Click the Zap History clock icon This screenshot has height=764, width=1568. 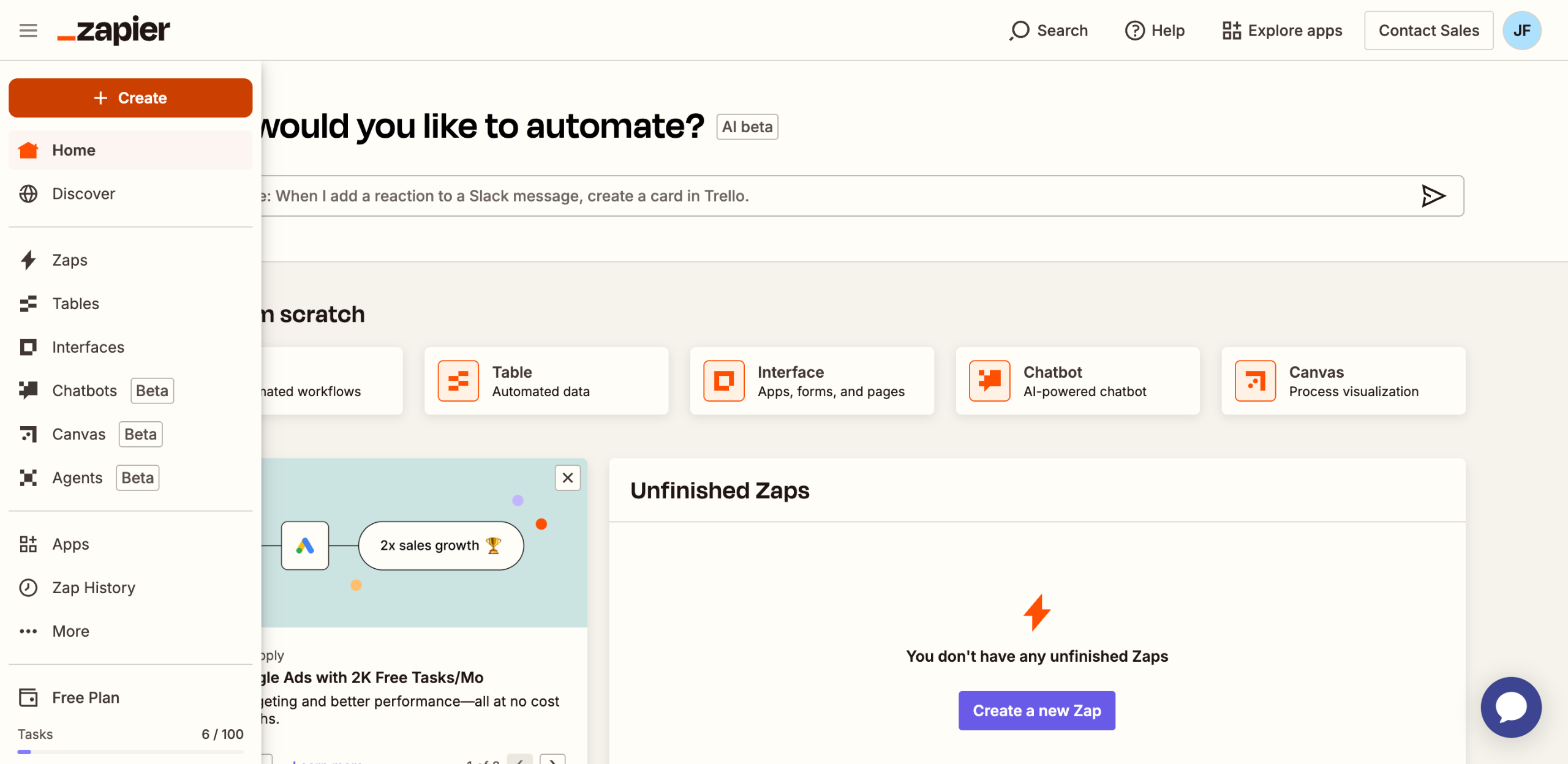point(28,588)
